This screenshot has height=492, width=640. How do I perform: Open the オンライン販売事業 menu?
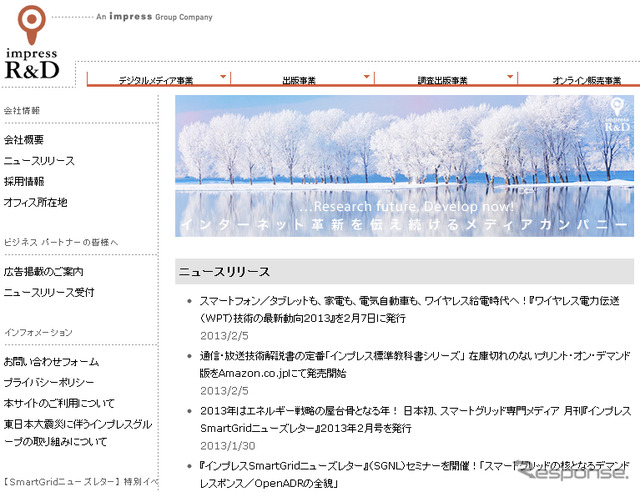tap(587, 80)
